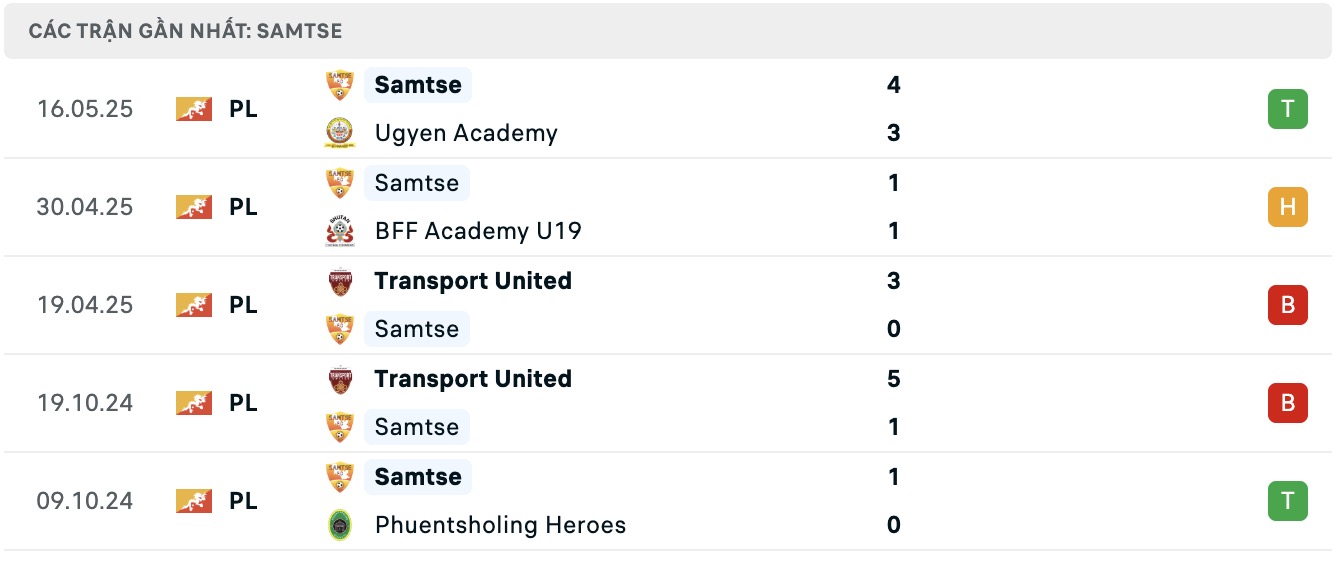This screenshot has width=1342, height=562.
Task: Click Transport United crest in 19.10.24 match
Action: tap(340, 379)
